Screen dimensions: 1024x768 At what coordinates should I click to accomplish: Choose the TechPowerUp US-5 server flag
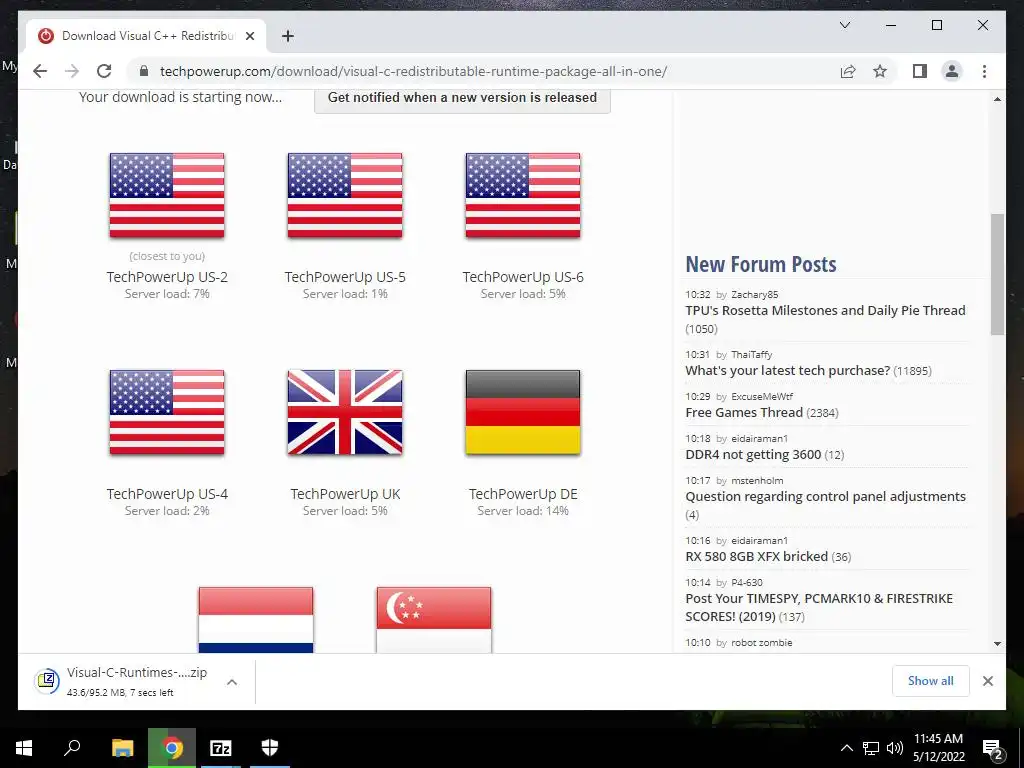[x=345, y=195]
